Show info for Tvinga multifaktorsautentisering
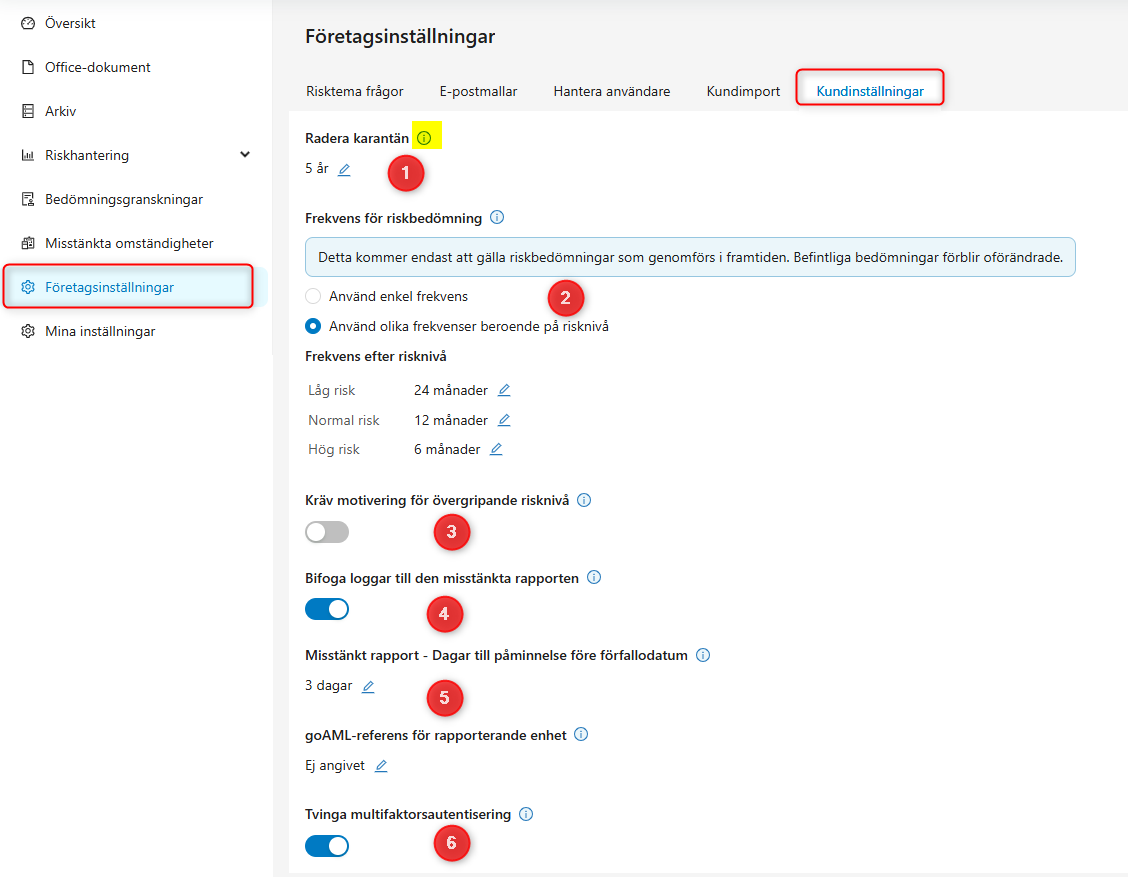Viewport: 1128px width, 877px height. pyautogui.click(x=526, y=814)
